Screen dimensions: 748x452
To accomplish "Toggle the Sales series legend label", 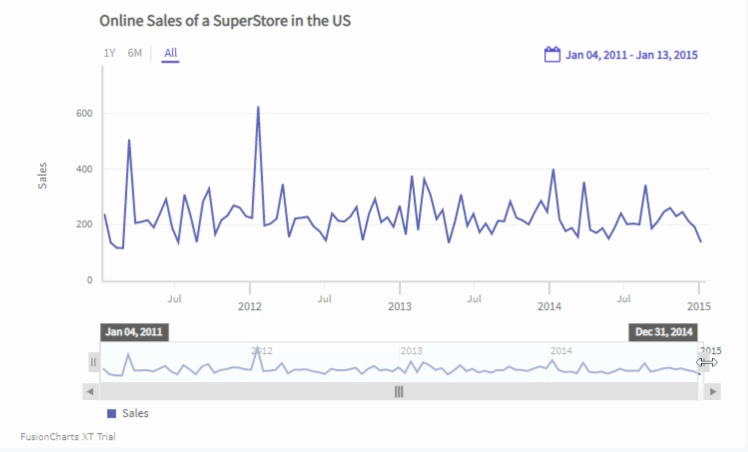I will click(x=137, y=413).
